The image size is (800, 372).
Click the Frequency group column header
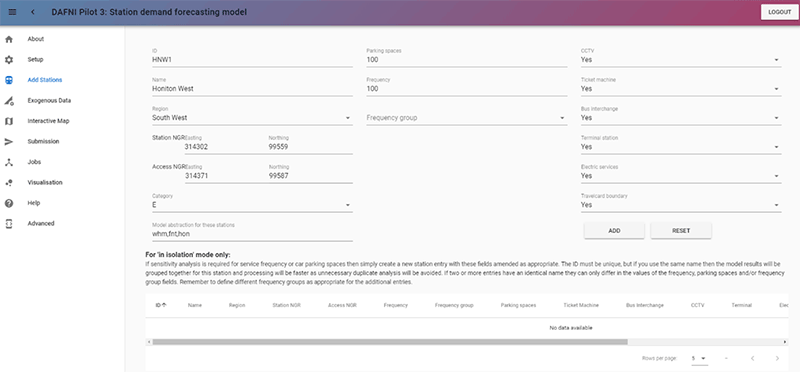pyautogui.click(x=454, y=305)
